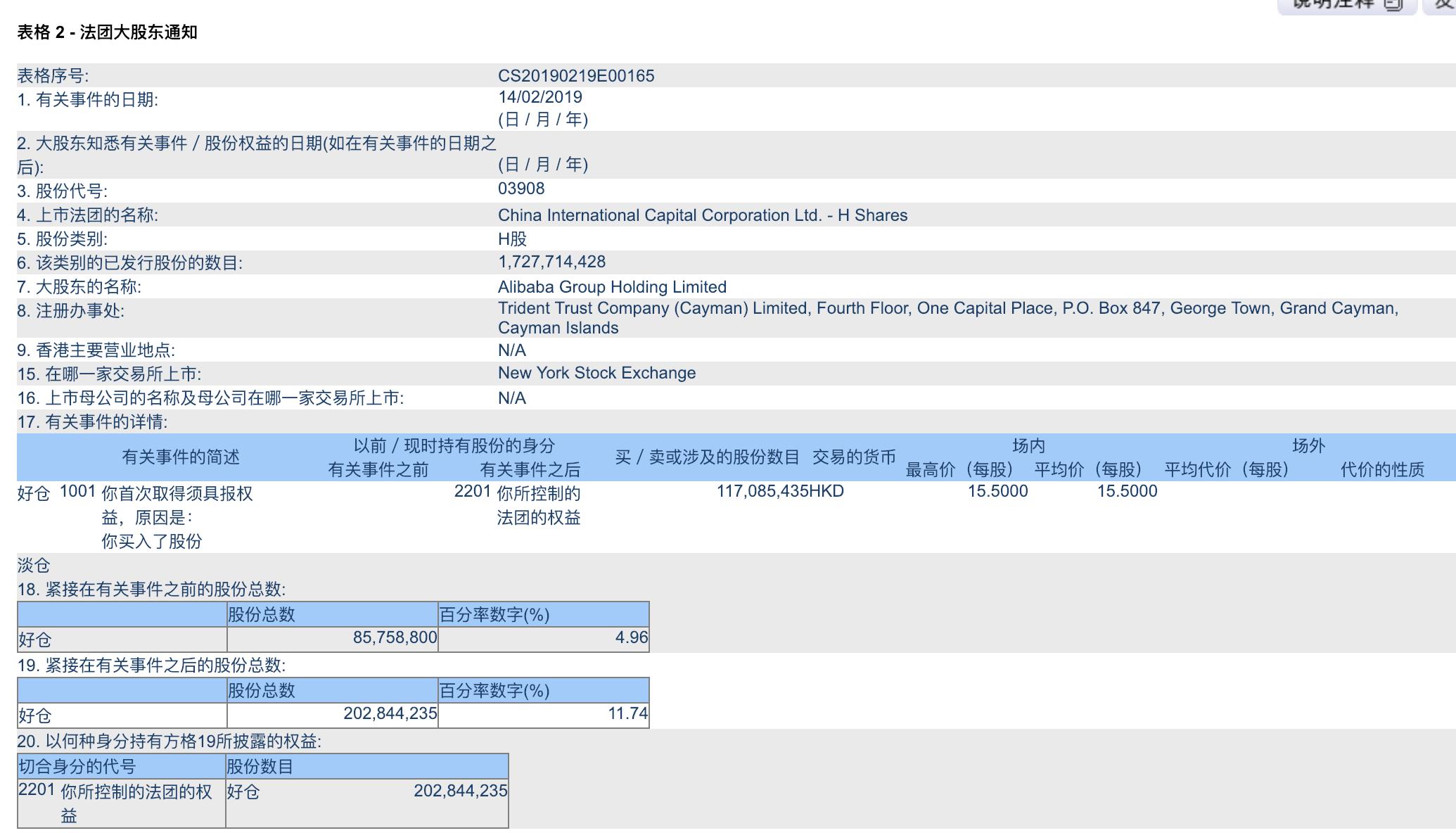
Task: Click New York Stock Exchange listing text
Action: pos(596,373)
